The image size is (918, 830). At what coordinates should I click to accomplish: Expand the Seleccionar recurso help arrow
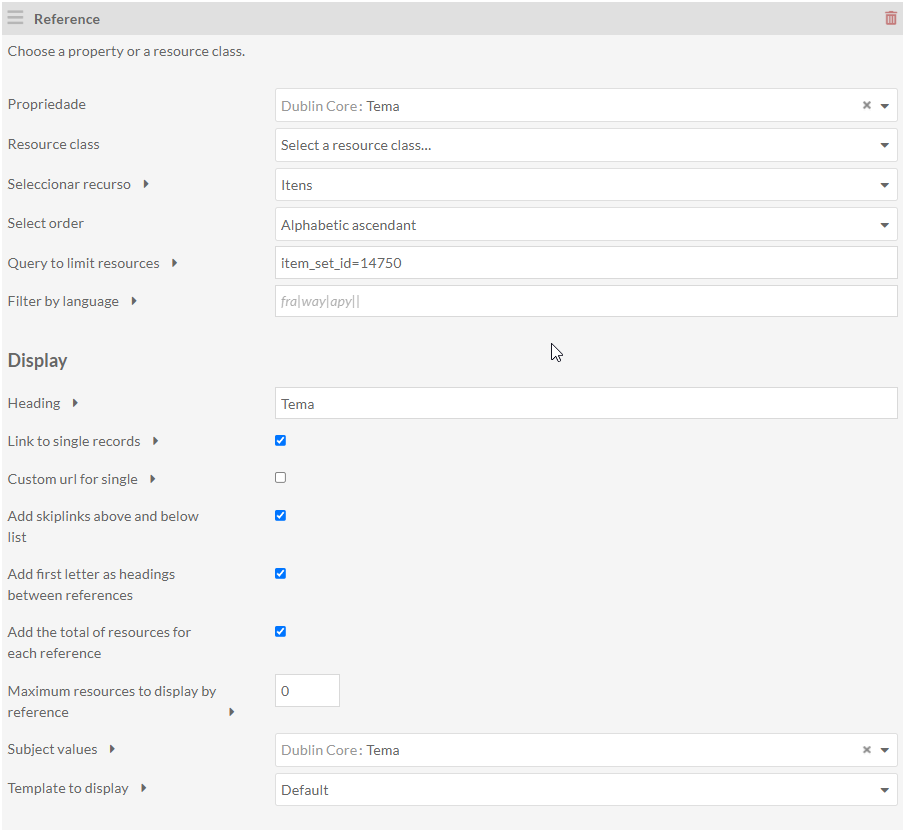(x=146, y=184)
